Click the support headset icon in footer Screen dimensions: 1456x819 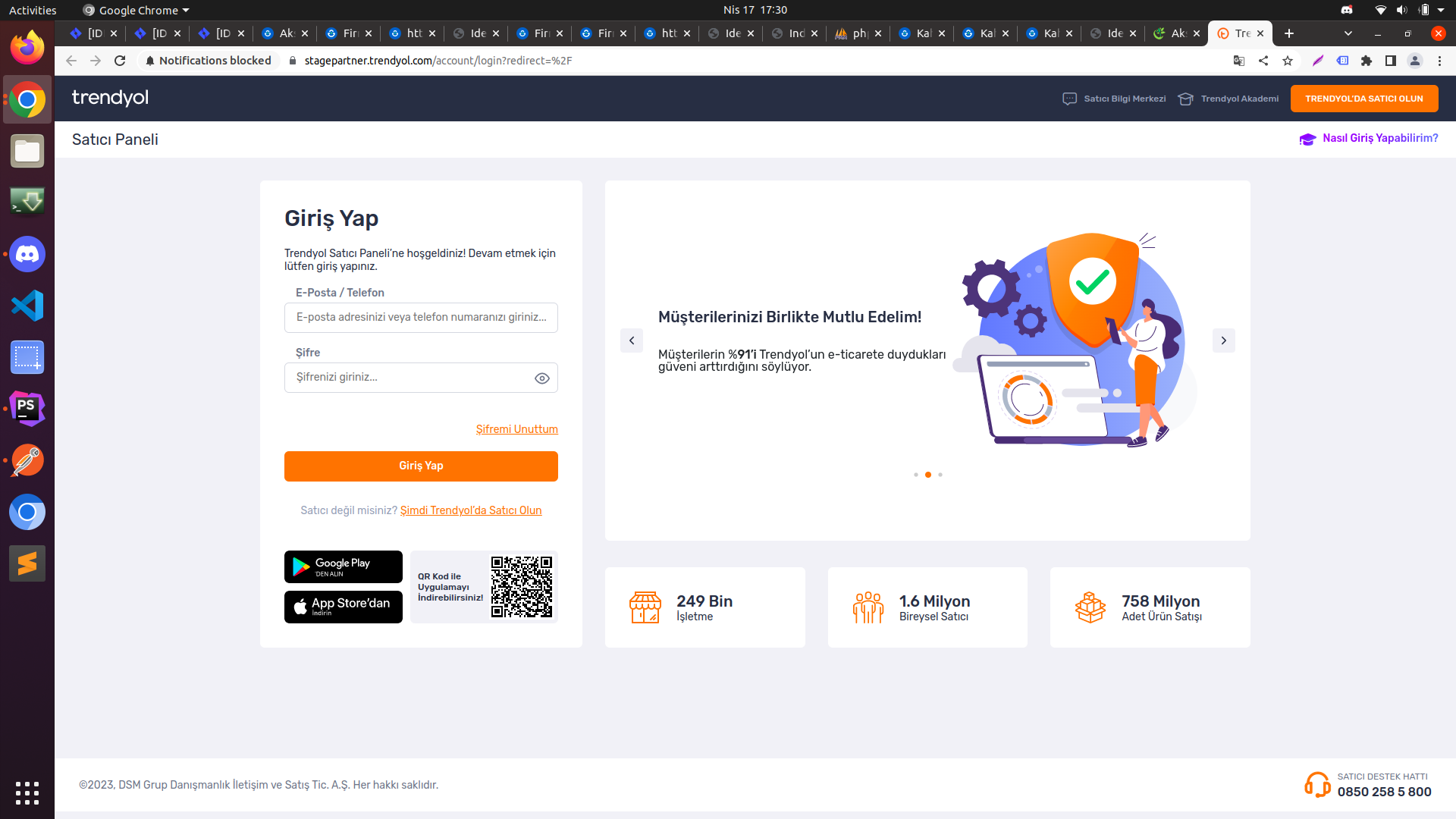click(x=1317, y=785)
